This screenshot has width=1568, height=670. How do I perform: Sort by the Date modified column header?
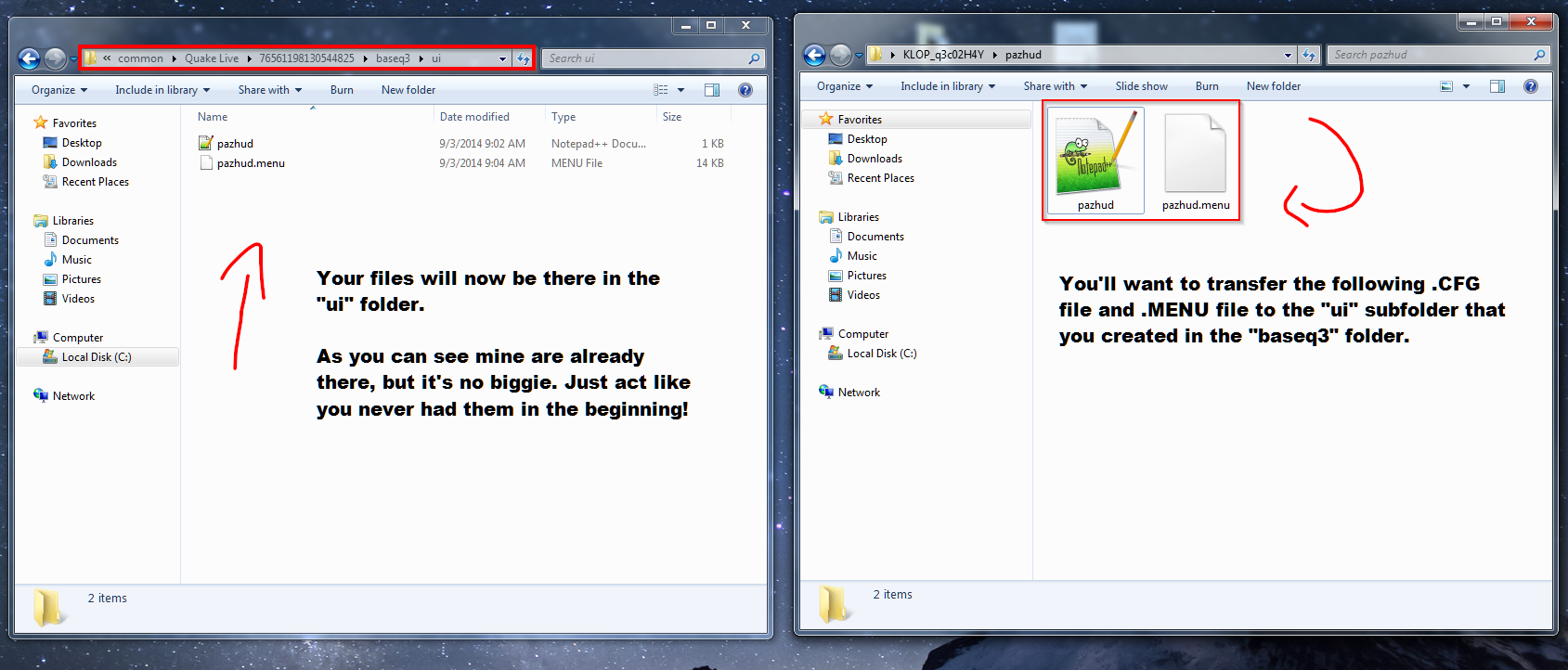coord(474,117)
